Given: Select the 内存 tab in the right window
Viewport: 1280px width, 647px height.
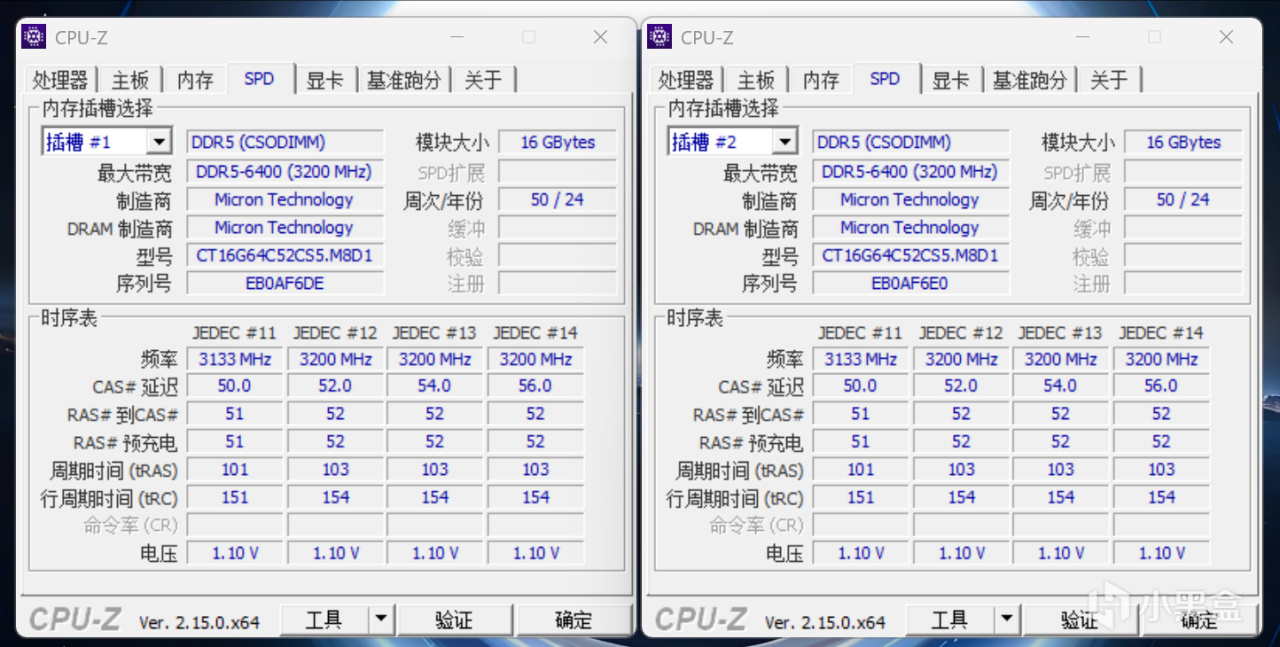Looking at the screenshot, I should (x=821, y=80).
